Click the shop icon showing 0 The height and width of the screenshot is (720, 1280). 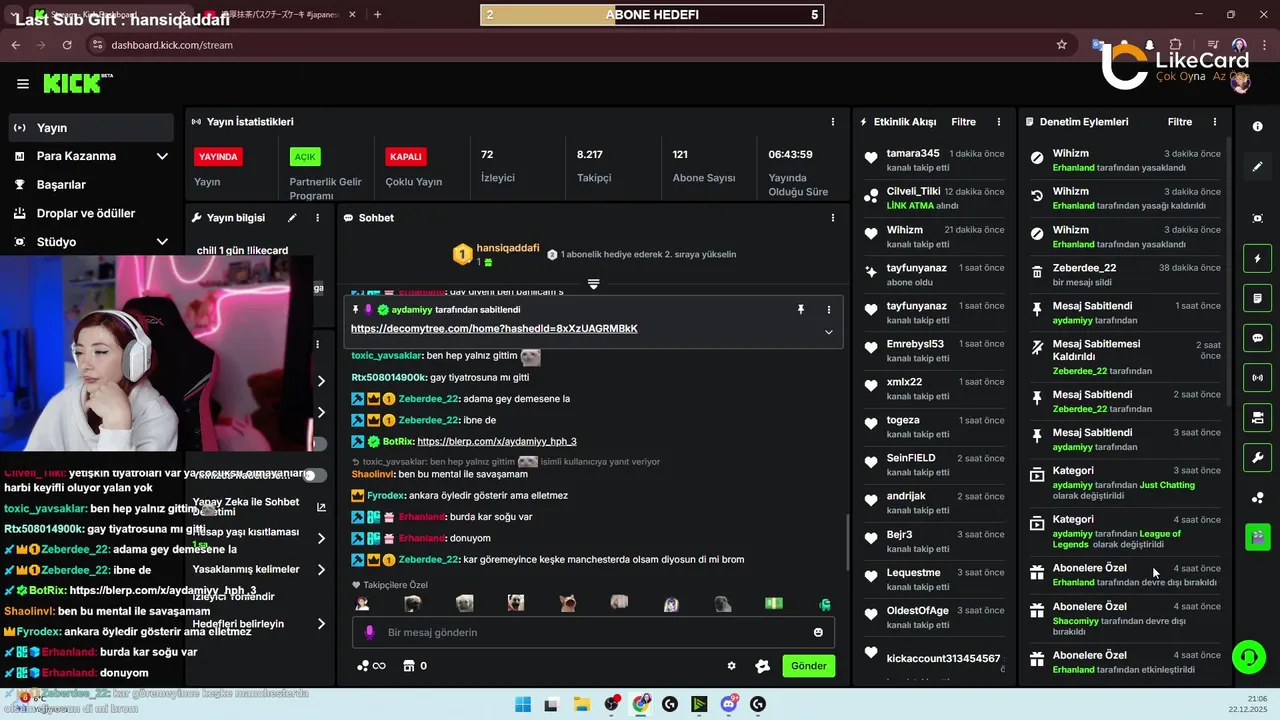tap(415, 666)
